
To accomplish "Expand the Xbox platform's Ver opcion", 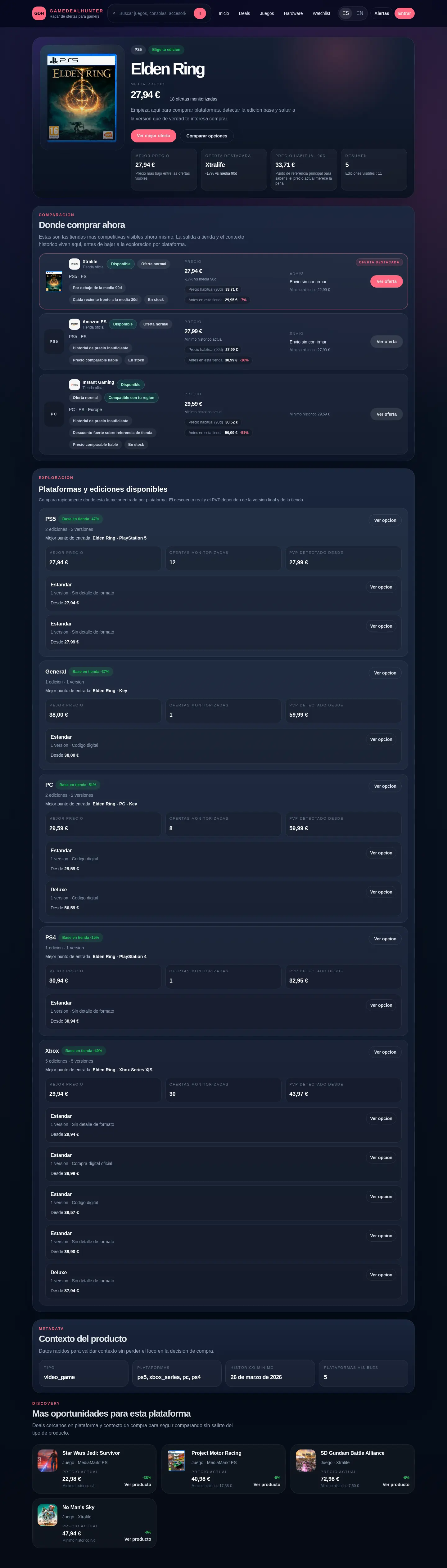I will [385, 1052].
